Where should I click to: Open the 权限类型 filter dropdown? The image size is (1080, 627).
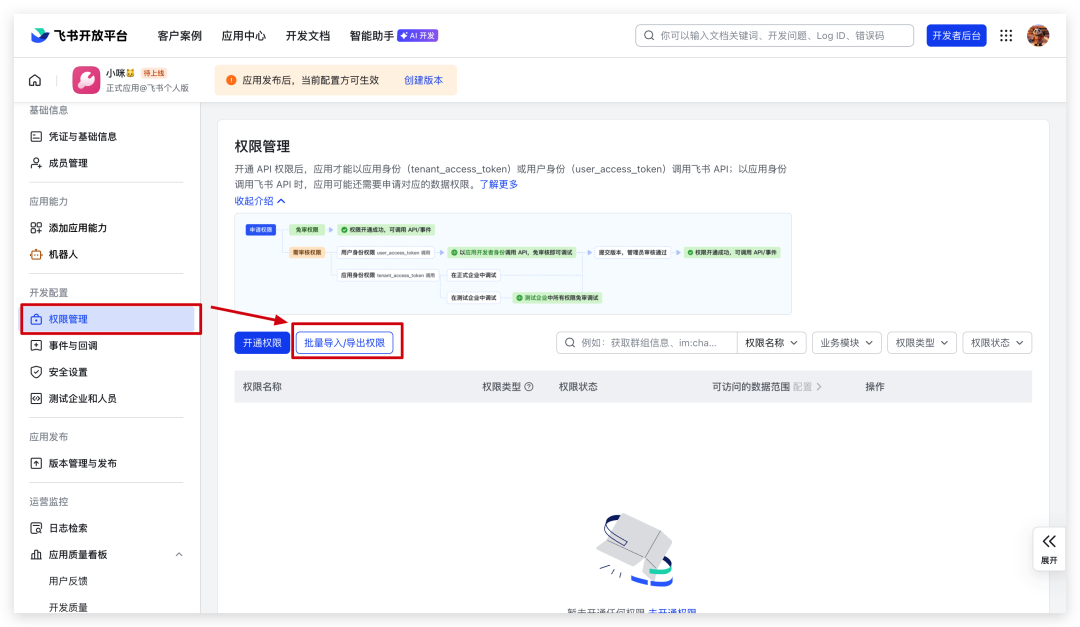point(921,343)
